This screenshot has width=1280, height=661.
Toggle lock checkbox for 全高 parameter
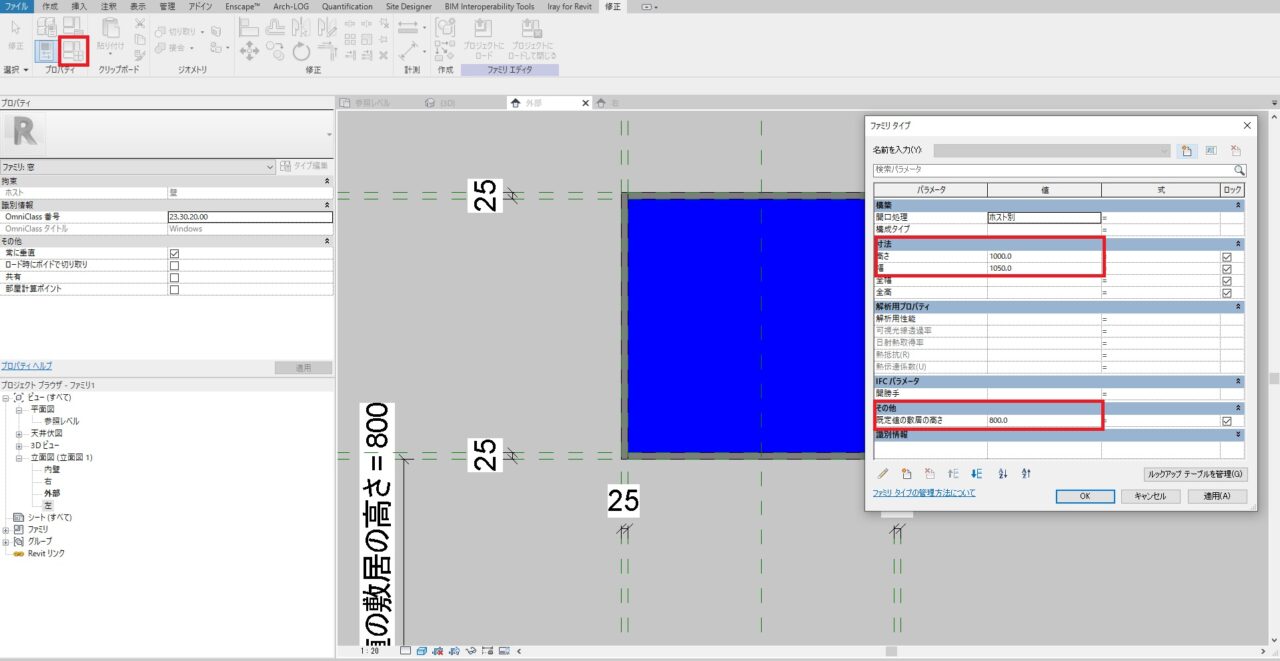pyautogui.click(x=1226, y=293)
